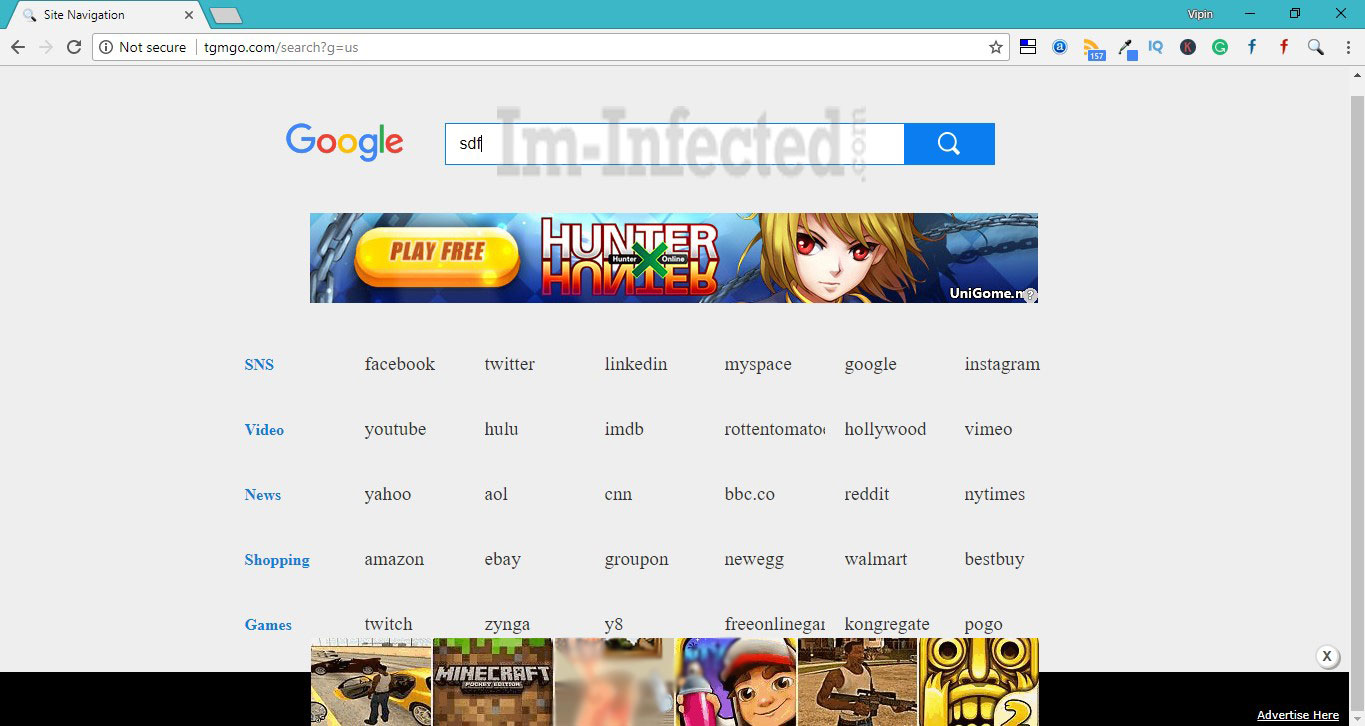Image resolution: width=1365 pixels, height=726 pixels.
Task: Open the Grammarly extension icon
Action: (x=1219, y=46)
